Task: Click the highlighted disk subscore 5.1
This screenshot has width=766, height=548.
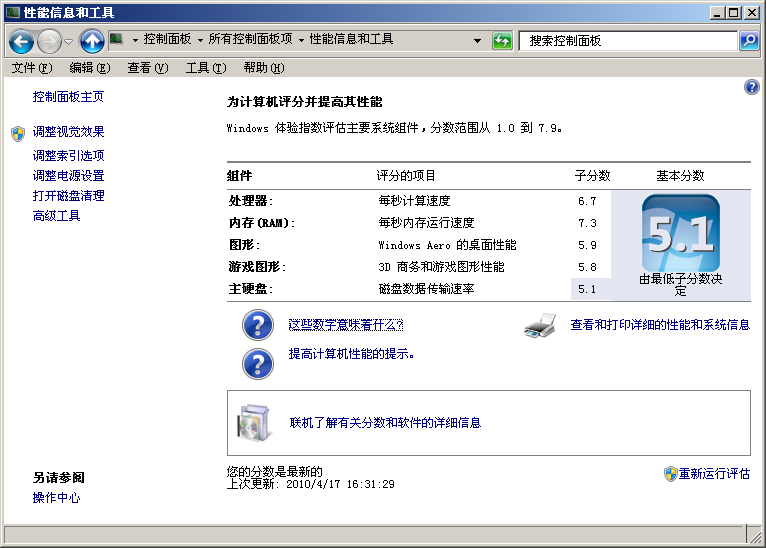Action: click(587, 289)
